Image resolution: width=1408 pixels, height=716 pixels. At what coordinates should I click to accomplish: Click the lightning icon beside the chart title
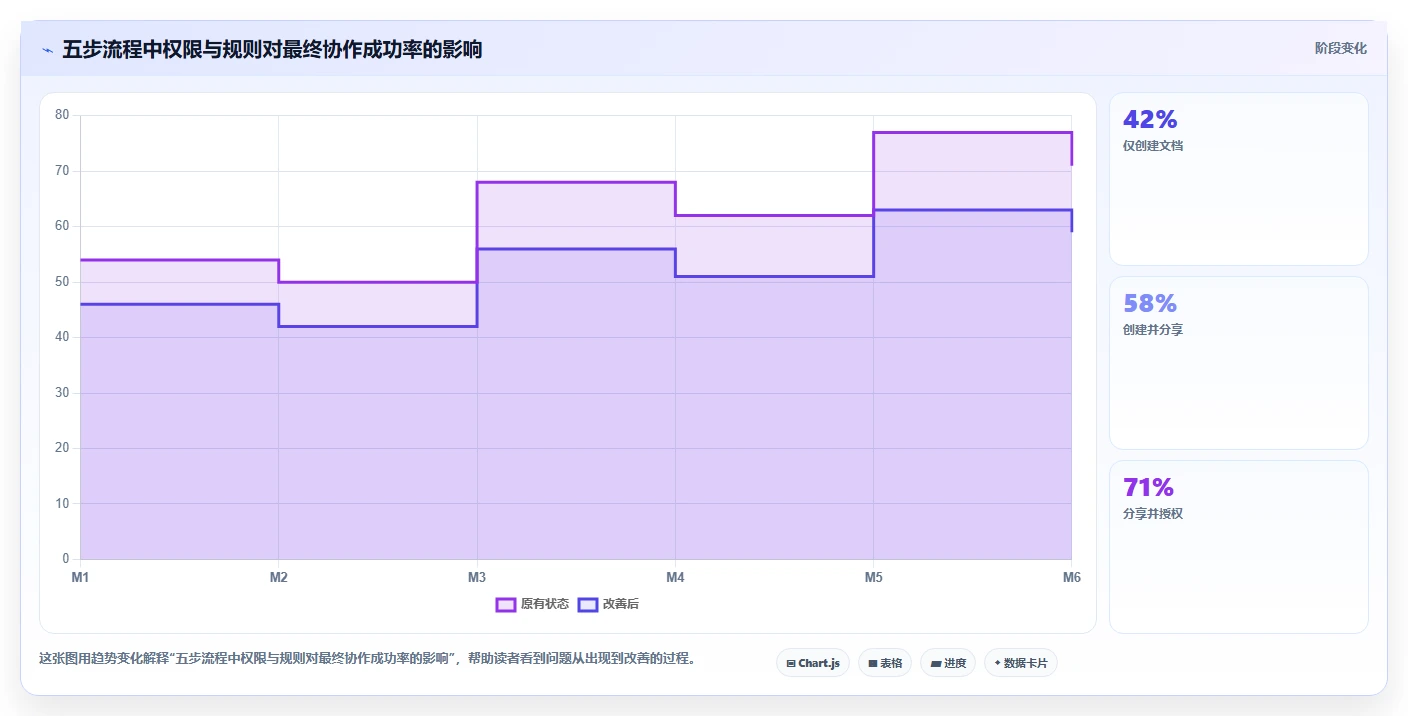[47, 50]
